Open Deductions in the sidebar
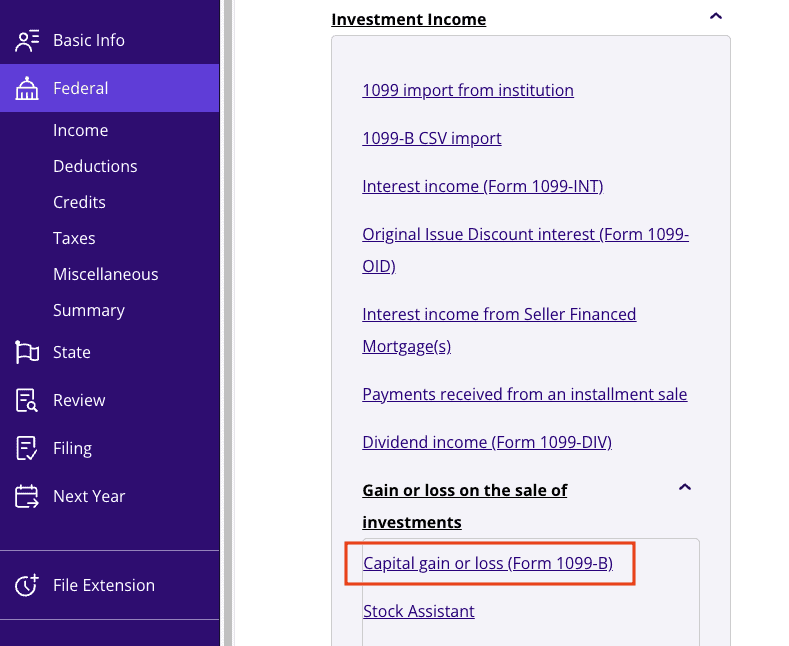The image size is (789, 646). click(95, 167)
